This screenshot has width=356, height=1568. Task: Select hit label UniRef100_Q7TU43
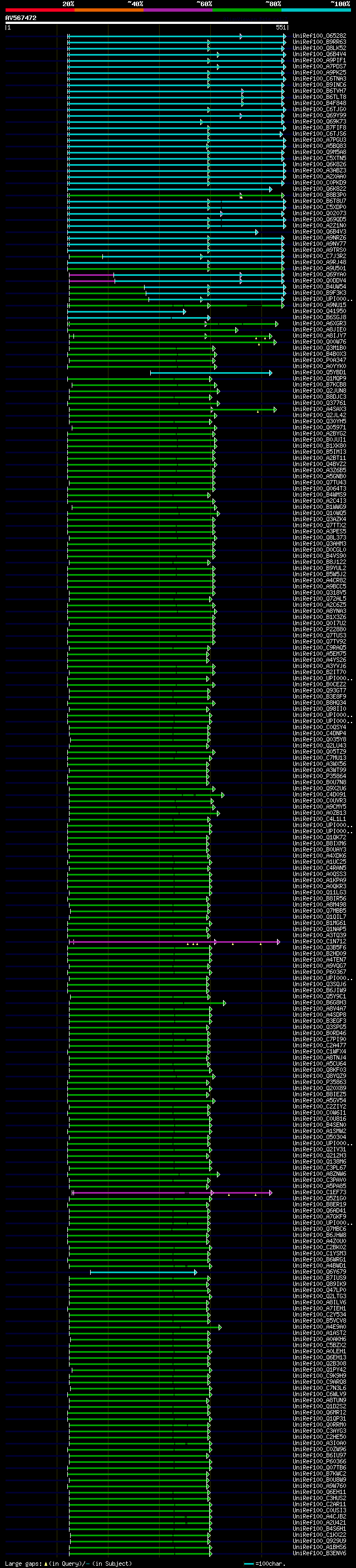tap(319, 483)
